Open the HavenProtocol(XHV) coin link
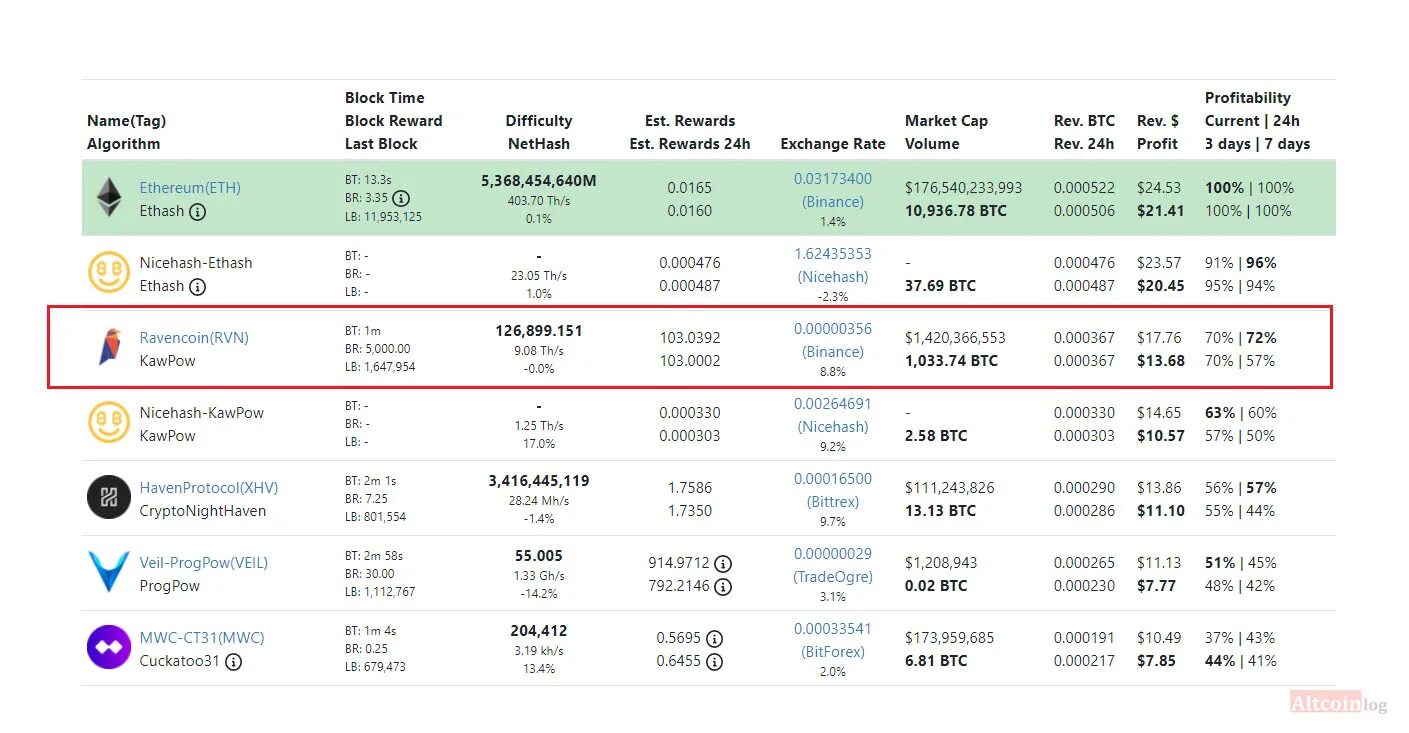 (209, 488)
